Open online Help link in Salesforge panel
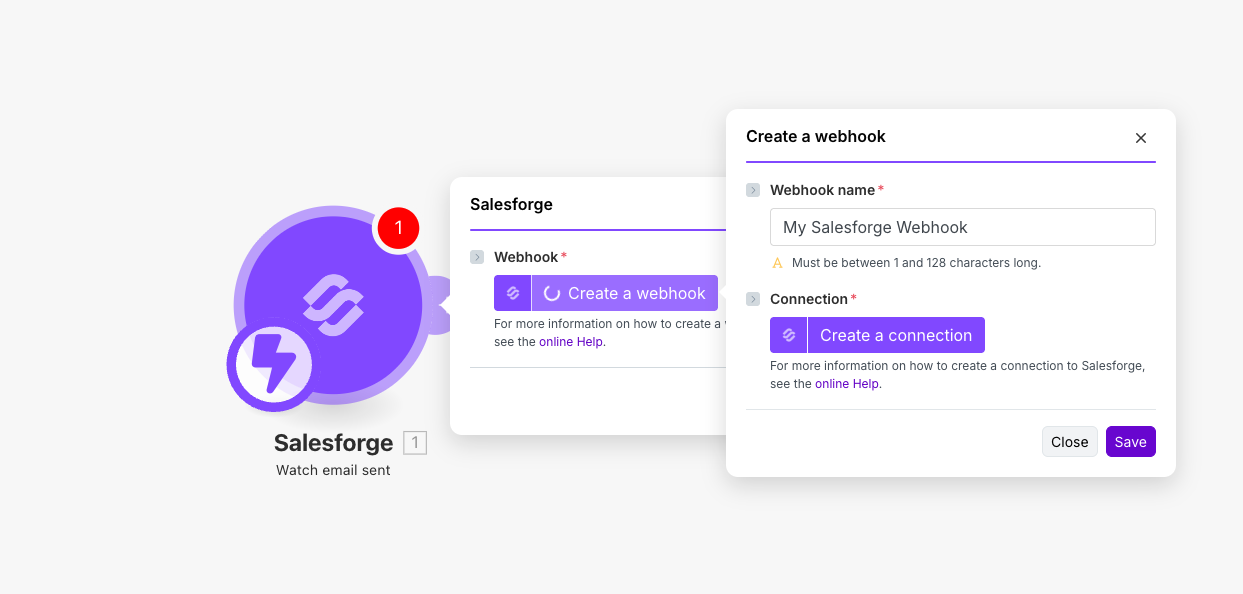1243x594 pixels. click(x=572, y=341)
